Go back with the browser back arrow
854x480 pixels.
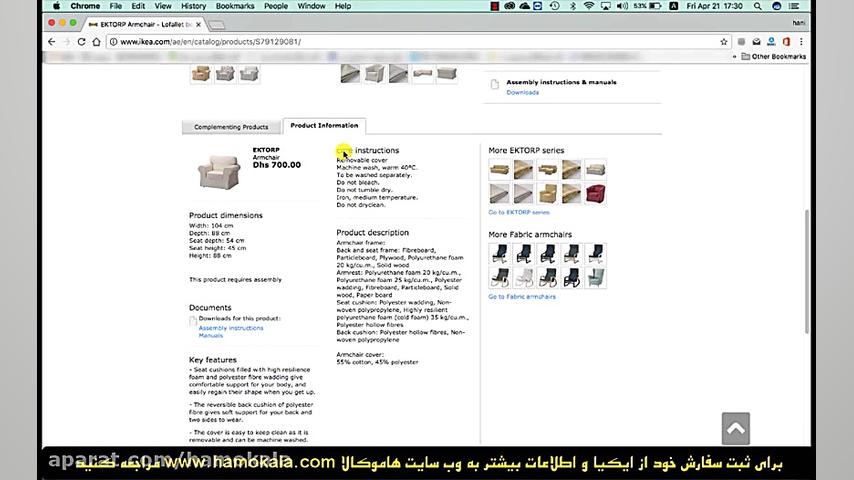coord(52,41)
